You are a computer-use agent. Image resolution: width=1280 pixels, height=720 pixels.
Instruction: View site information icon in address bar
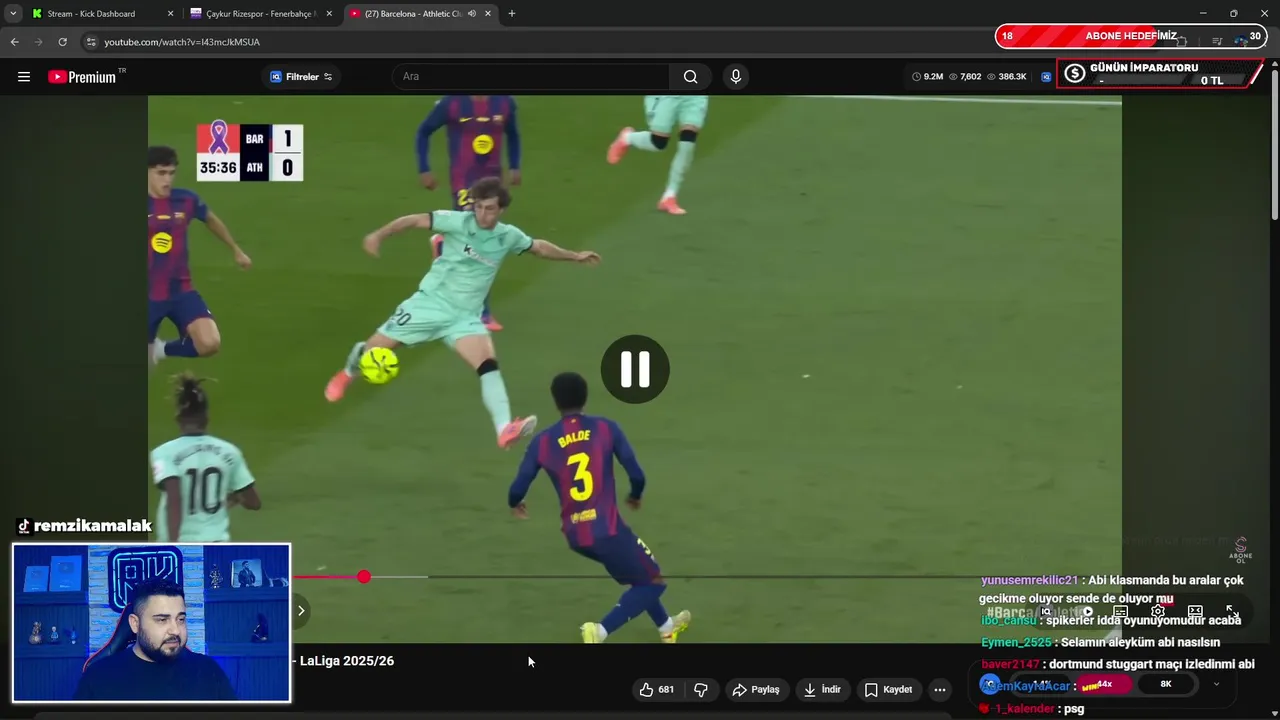click(91, 42)
